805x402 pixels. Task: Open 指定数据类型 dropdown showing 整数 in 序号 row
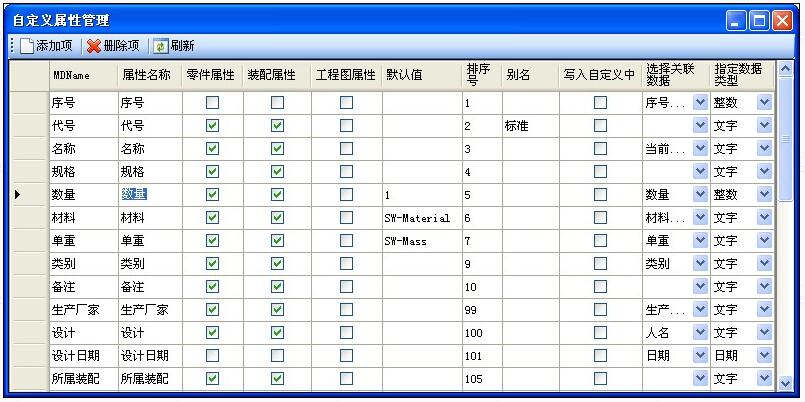[x=764, y=103]
